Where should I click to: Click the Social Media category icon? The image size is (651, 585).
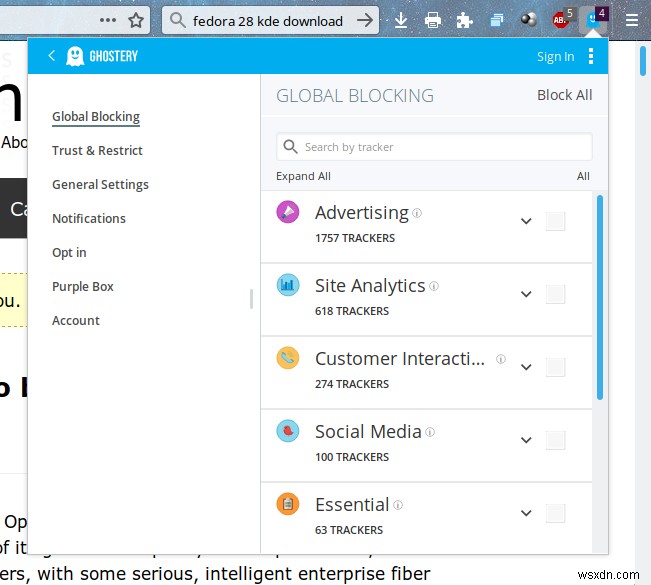click(x=288, y=431)
